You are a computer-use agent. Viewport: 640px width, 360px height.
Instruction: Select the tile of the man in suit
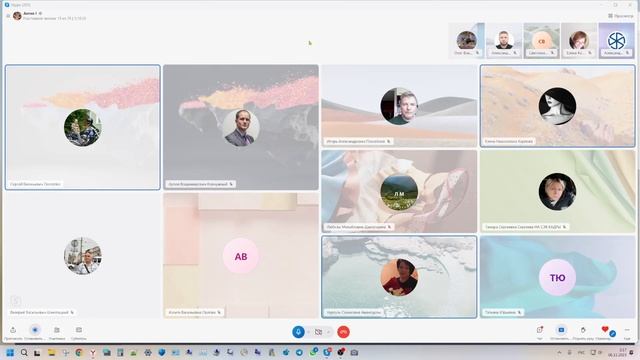click(x=241, y=127)
